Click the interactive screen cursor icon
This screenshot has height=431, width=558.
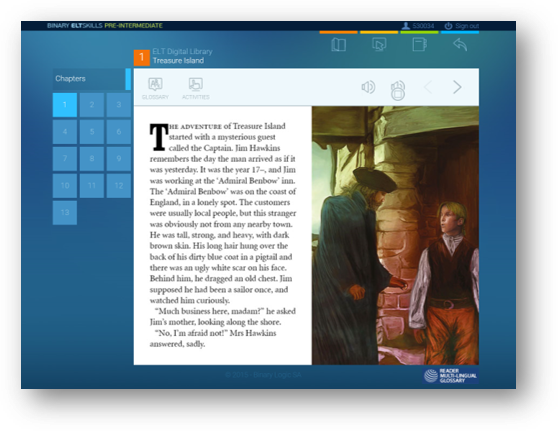tap(379, 45)
